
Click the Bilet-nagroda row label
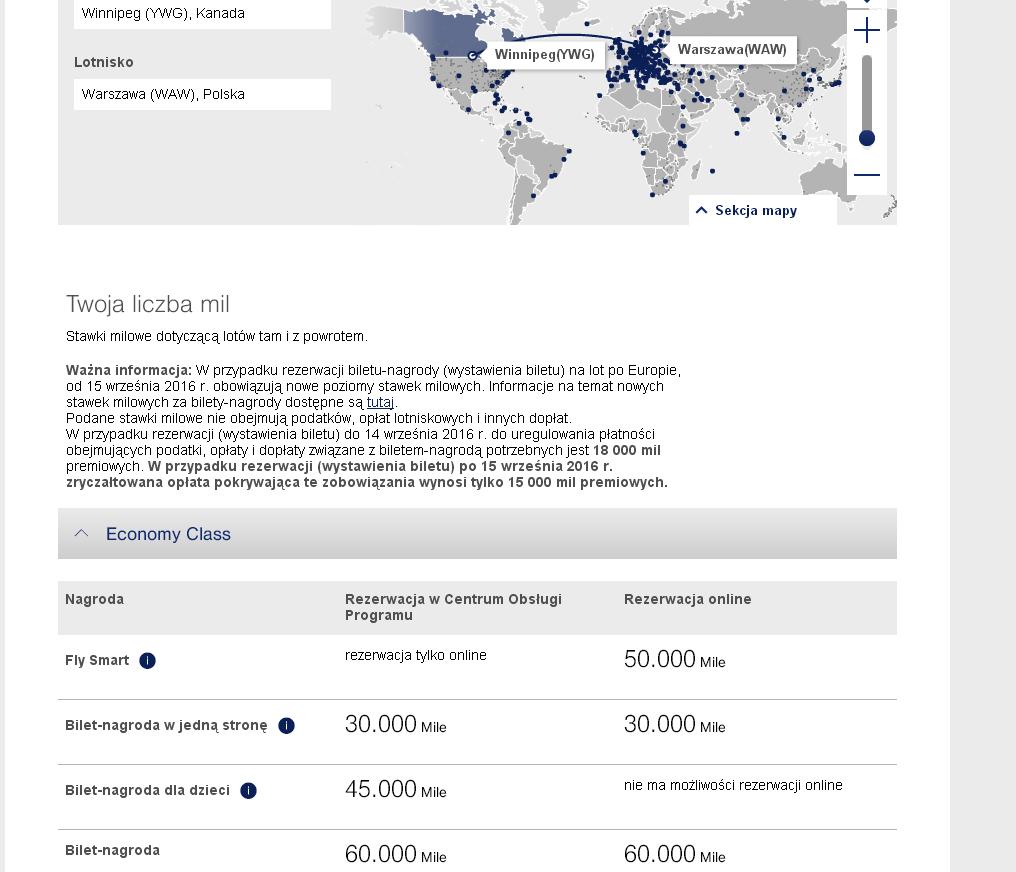[112, 850]
